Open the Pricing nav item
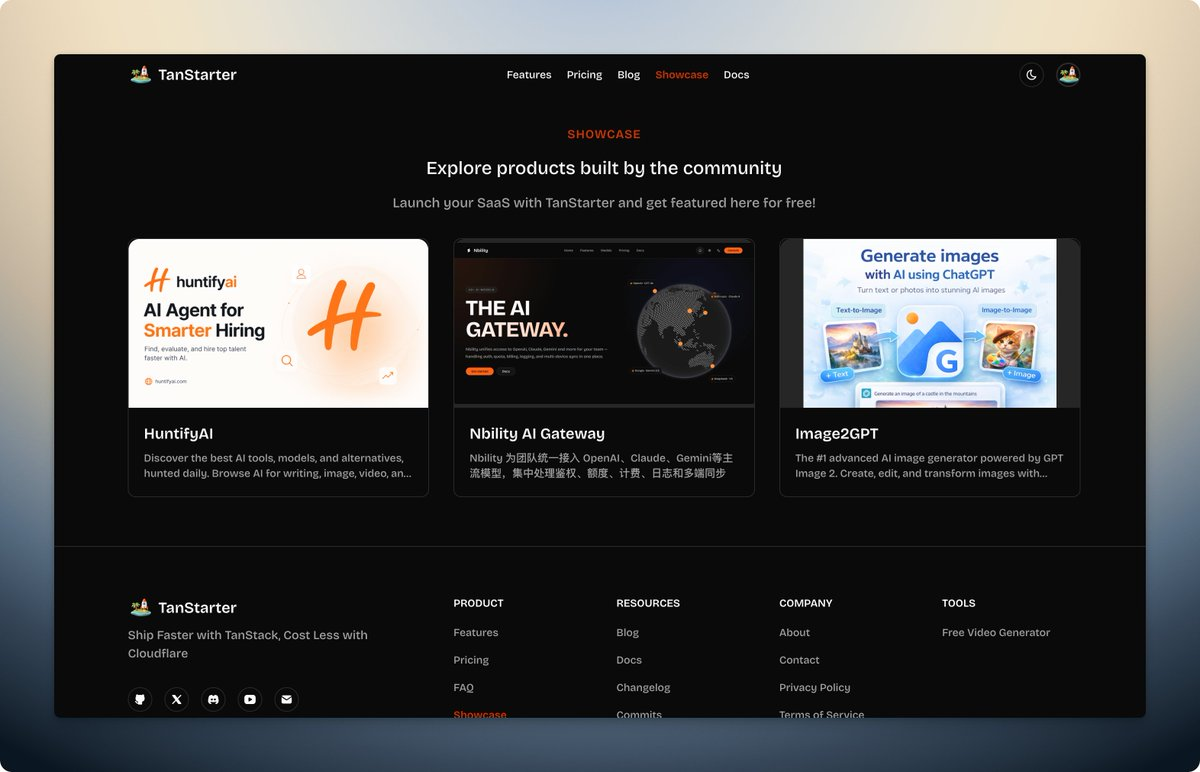The image size is (1200, 772). [584, 75]
